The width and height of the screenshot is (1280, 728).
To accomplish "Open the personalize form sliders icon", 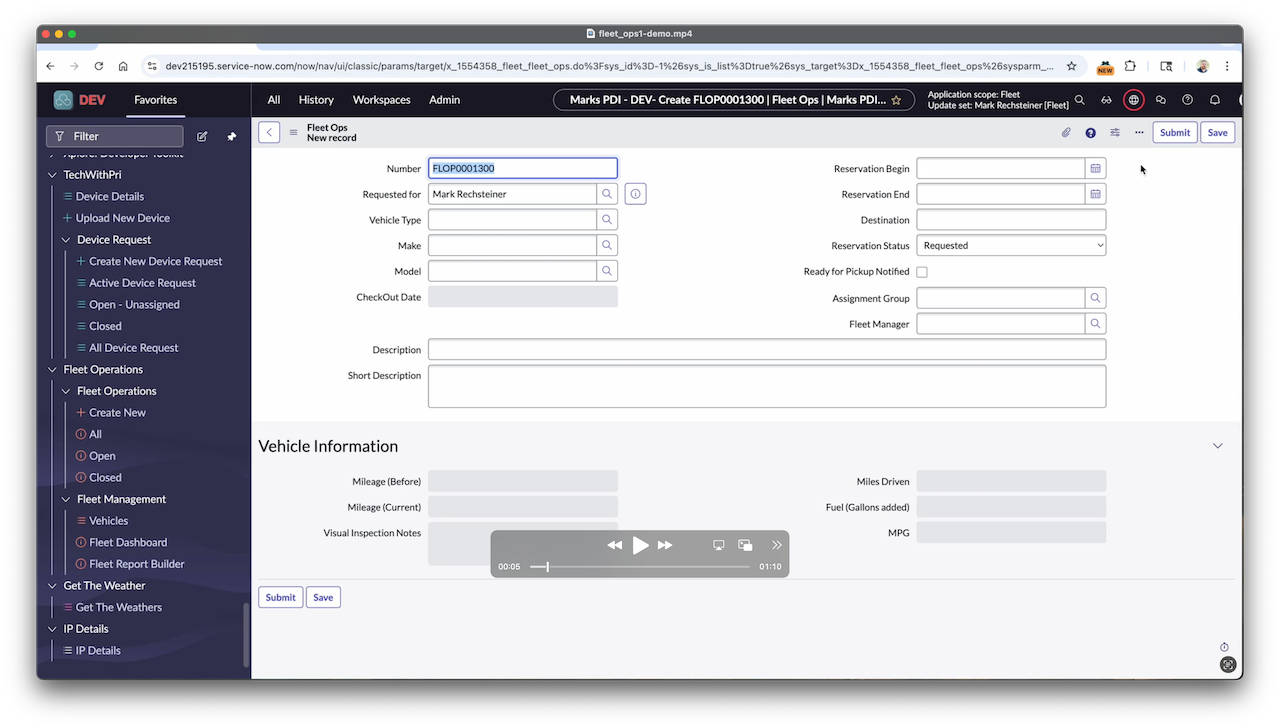I will pyautogui.click(x=1115, y=132).
